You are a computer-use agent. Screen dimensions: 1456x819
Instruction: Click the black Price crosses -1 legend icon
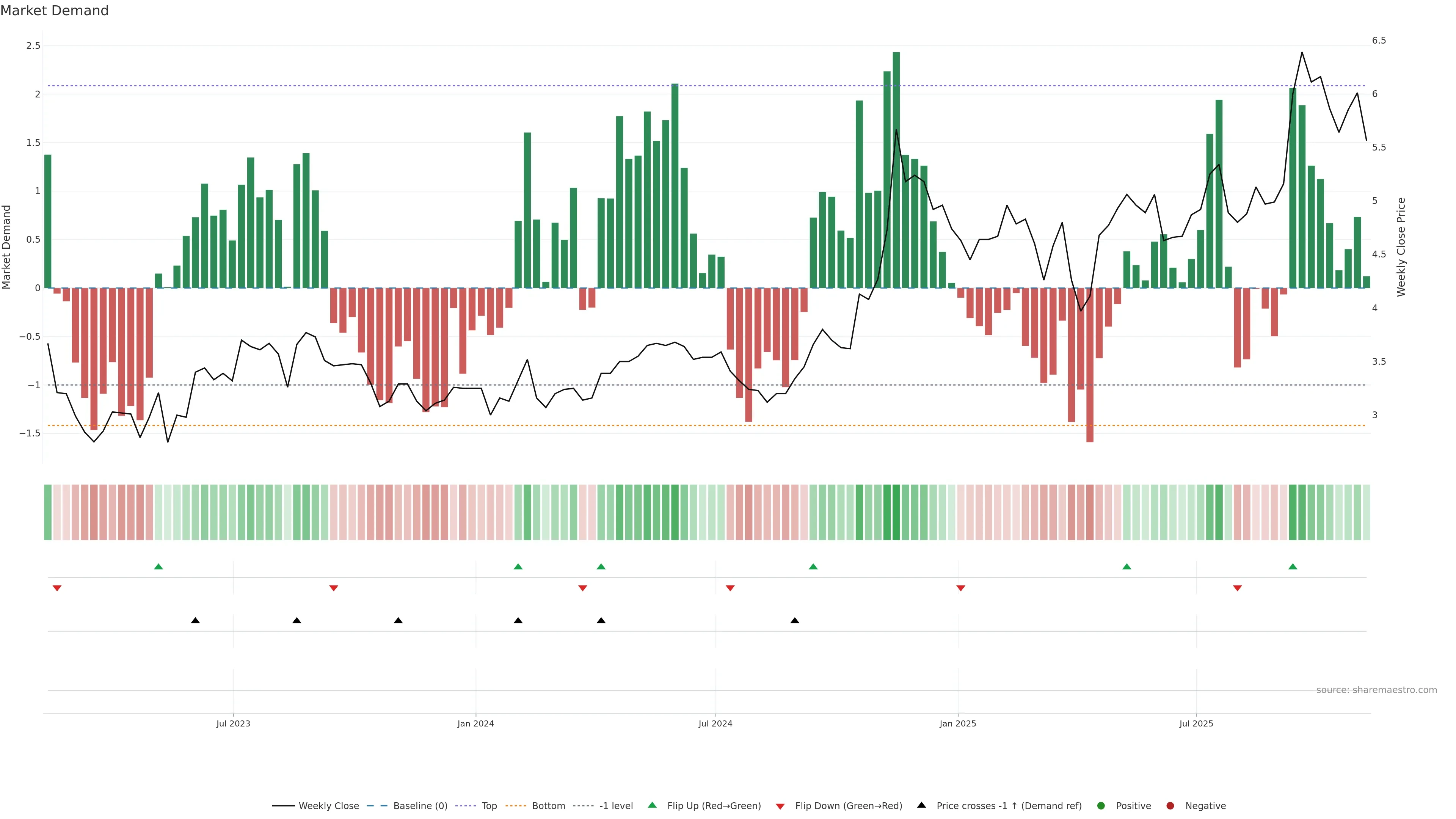tap(921, 805)
